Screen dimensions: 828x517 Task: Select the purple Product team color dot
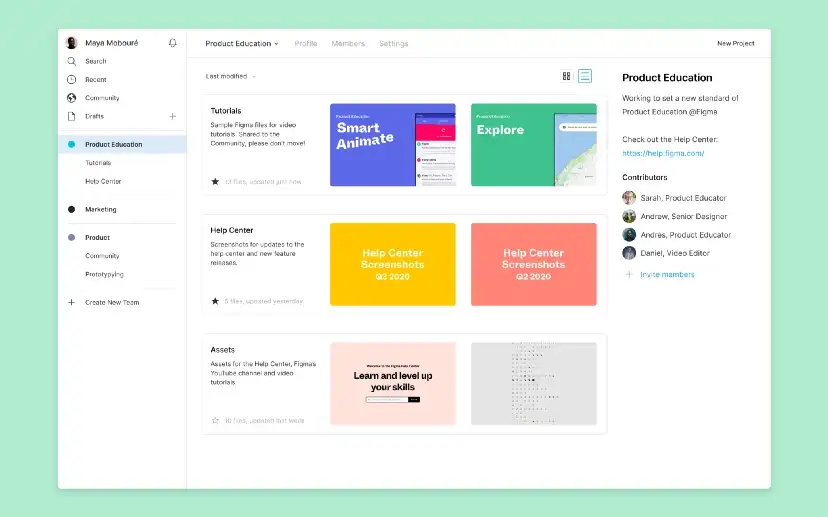[71, 238]
